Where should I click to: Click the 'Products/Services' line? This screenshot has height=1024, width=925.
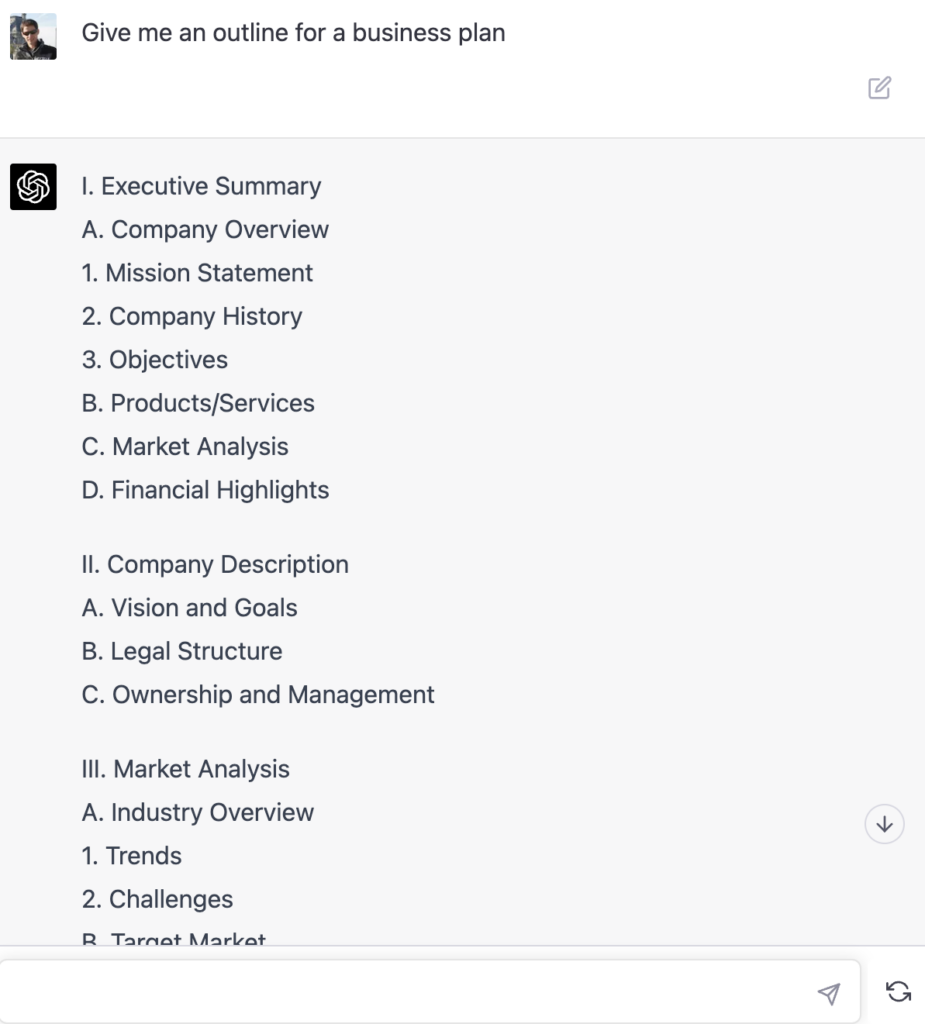[199, 403]
